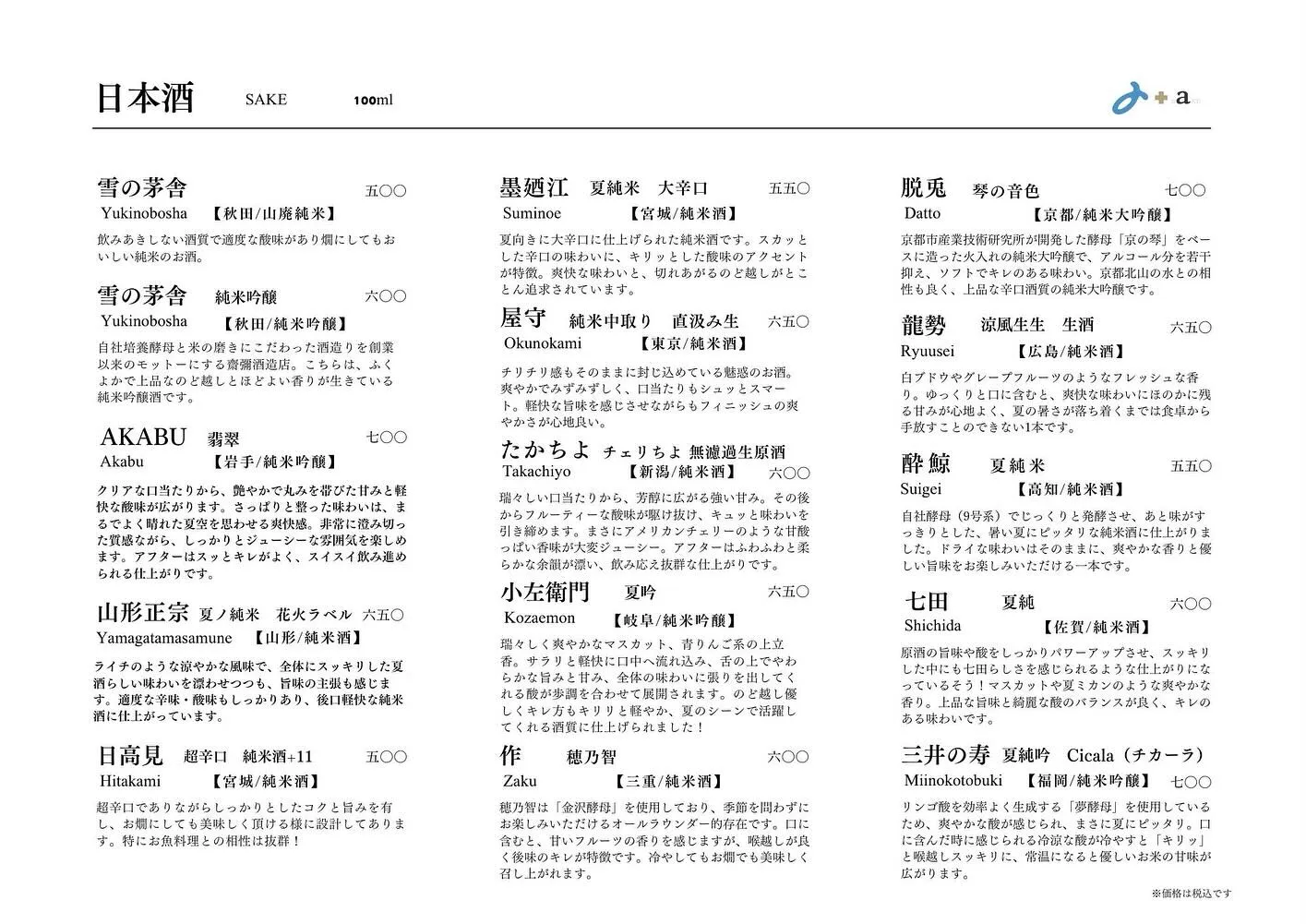The width and height of the screenshot is (1306, 924).
Task: Click the 五五〇 price beside 墨廼江
Action: click(788, 187)
